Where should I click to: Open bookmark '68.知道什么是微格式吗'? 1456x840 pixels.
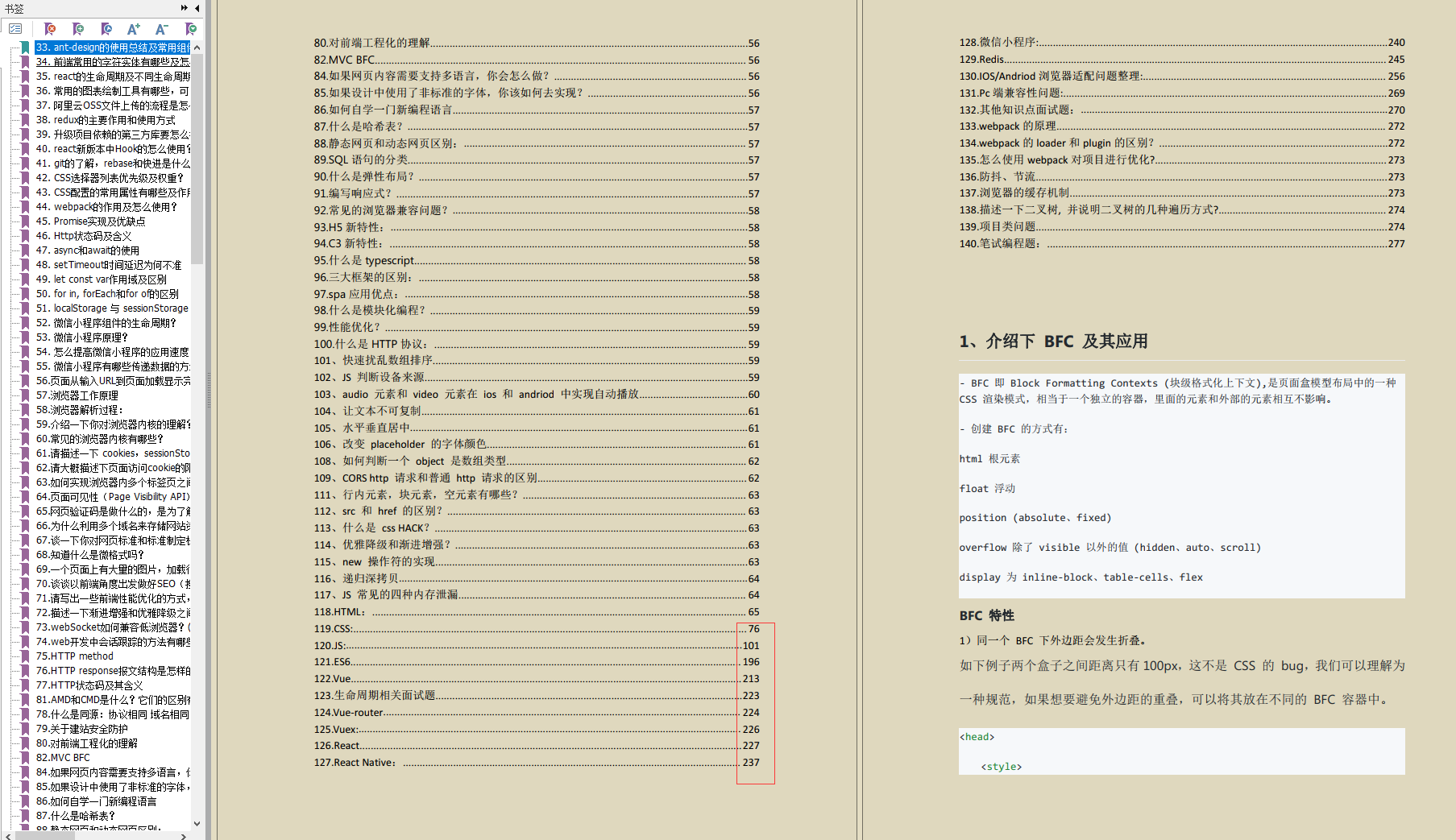(x=90, y=555)
